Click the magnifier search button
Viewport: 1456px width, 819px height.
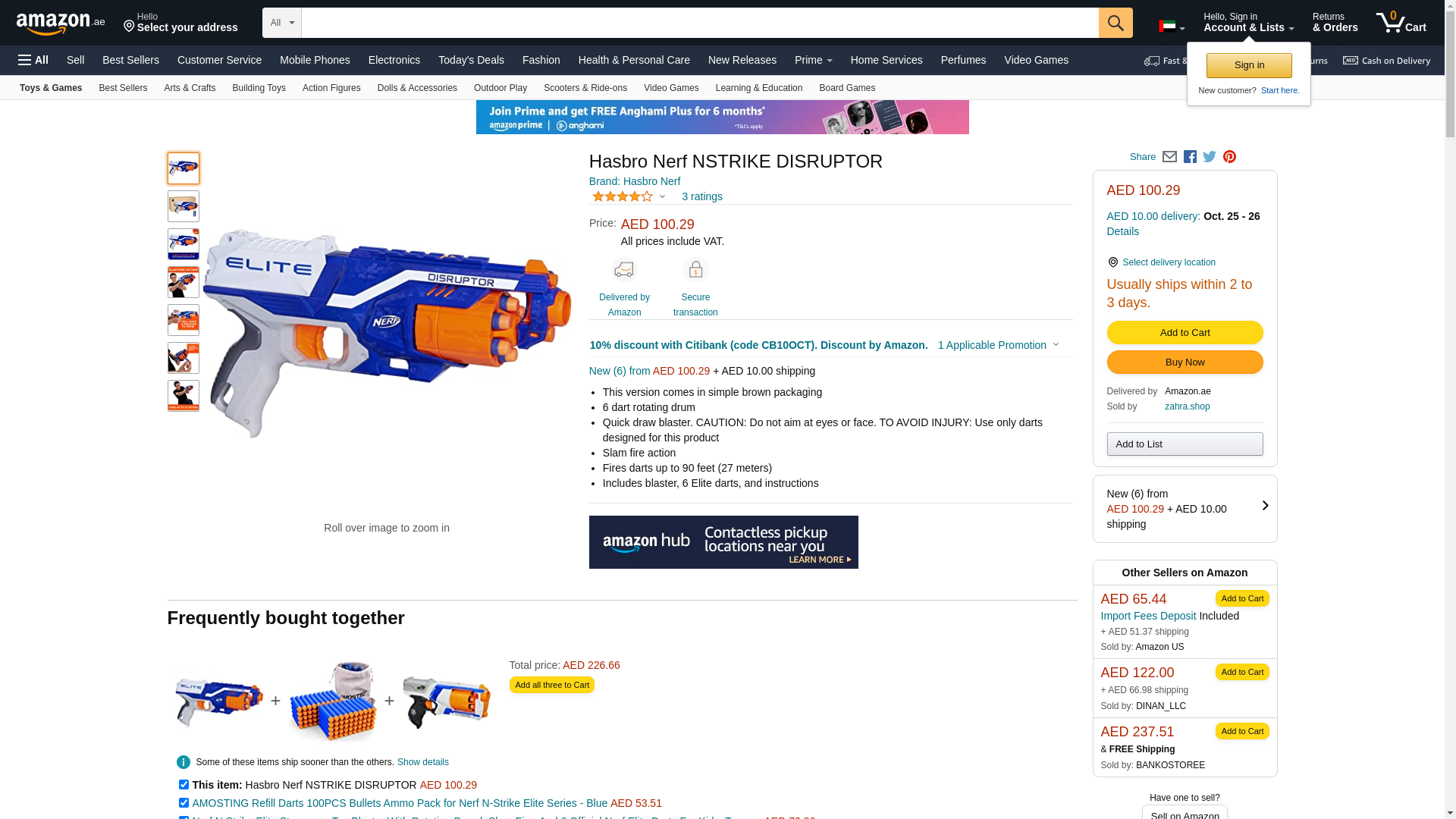tap(1116, 23)
